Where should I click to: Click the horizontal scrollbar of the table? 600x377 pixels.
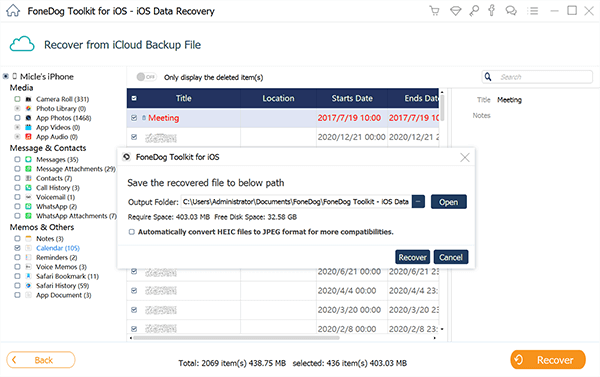pyautogui.click(x=236, y=338)
